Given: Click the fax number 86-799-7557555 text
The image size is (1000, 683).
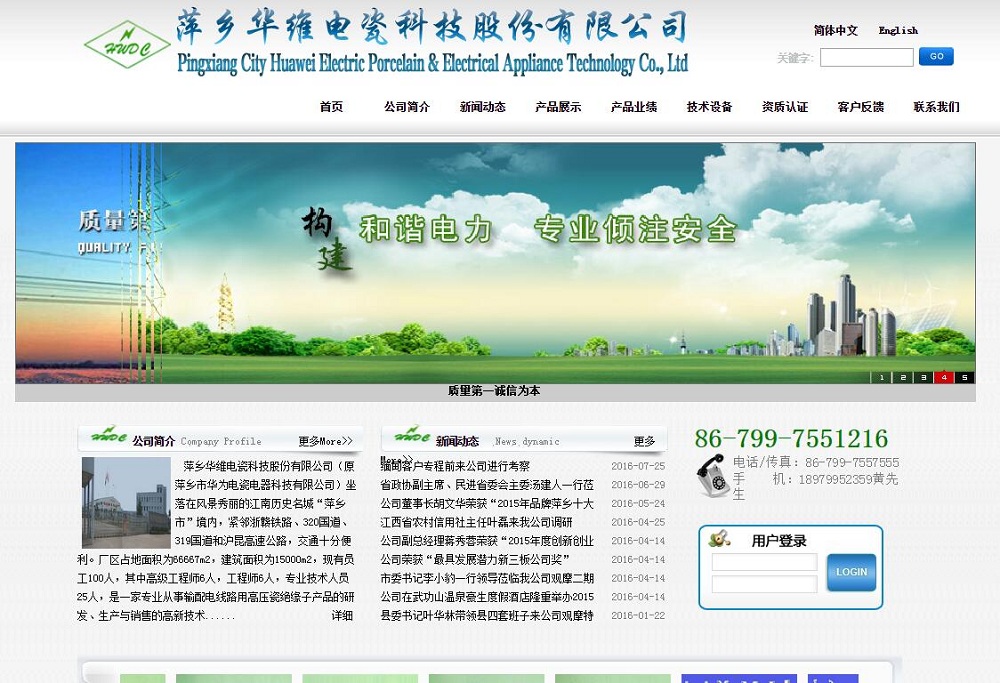Looking at the screenshot, I should [x=852, y=462].
